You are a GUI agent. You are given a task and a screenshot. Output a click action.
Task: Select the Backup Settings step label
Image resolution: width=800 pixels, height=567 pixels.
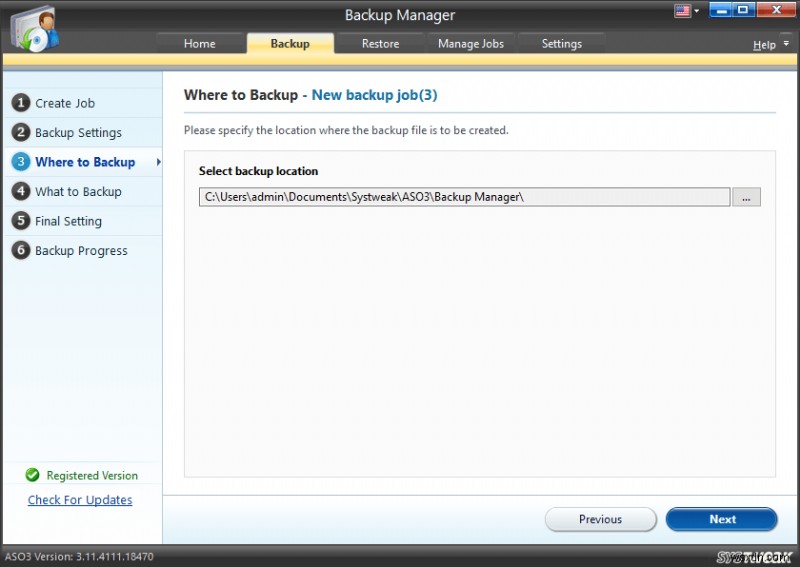tap(79, 133)
